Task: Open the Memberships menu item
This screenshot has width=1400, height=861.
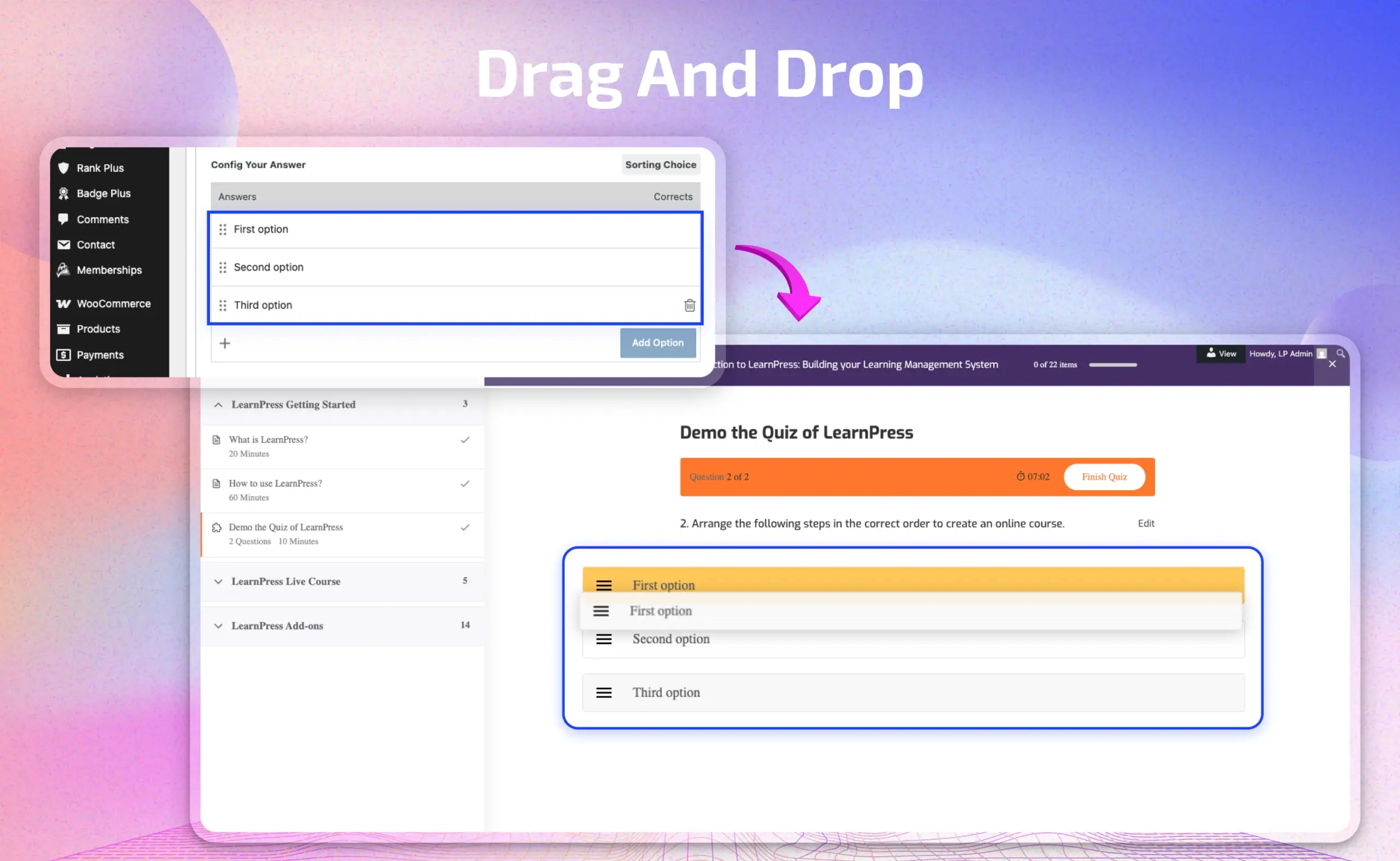Action: [109, 270]
